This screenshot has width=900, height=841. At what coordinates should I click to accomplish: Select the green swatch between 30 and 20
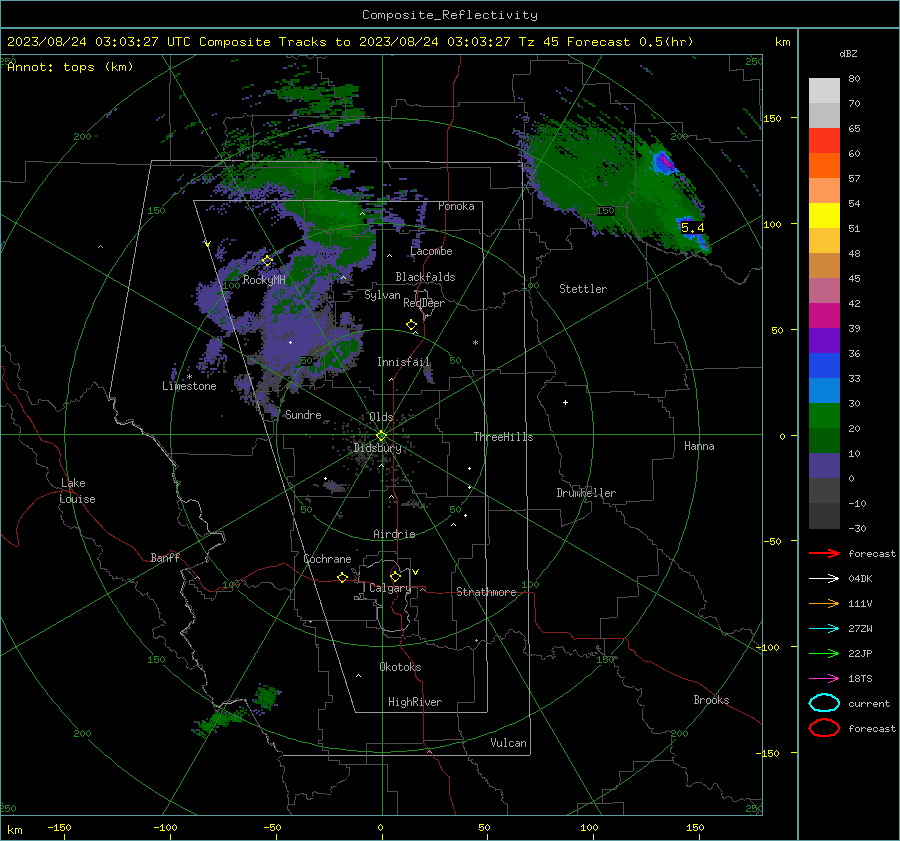coord(824,416)
